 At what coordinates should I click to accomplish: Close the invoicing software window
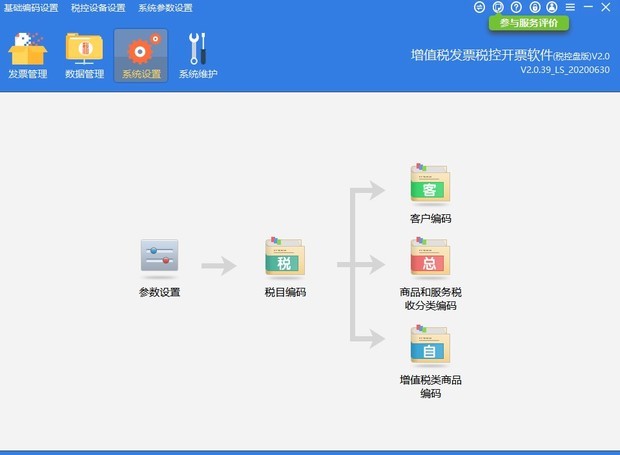(606, 7)
